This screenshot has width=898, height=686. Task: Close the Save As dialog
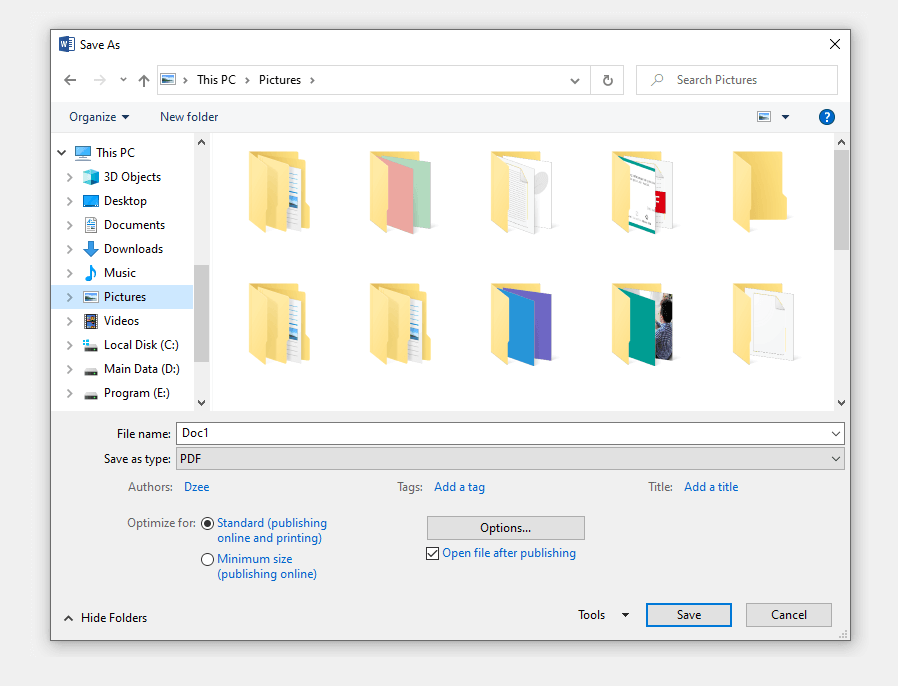pos(835,44)
